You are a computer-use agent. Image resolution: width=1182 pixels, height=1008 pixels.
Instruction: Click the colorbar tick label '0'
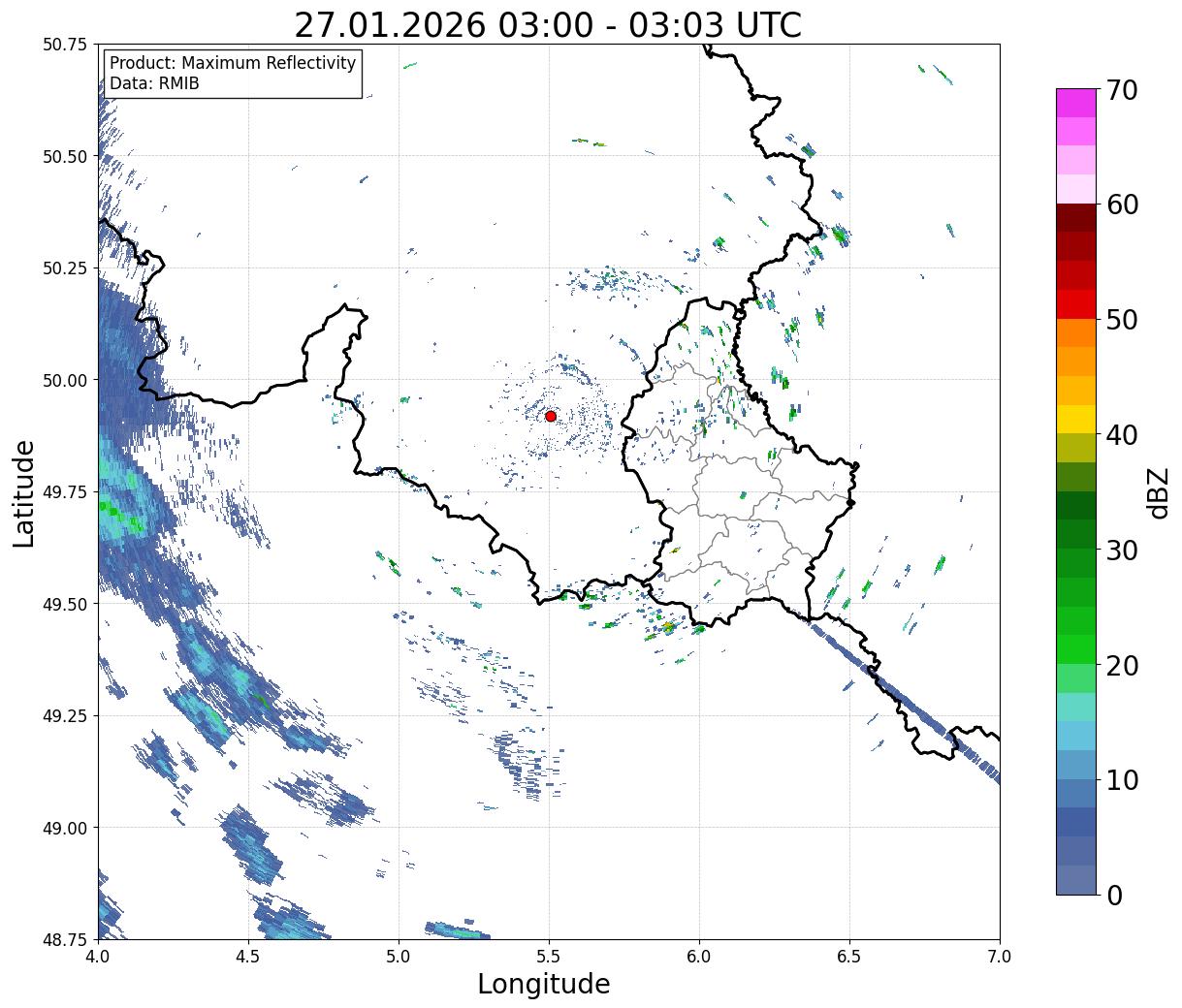1114,895
